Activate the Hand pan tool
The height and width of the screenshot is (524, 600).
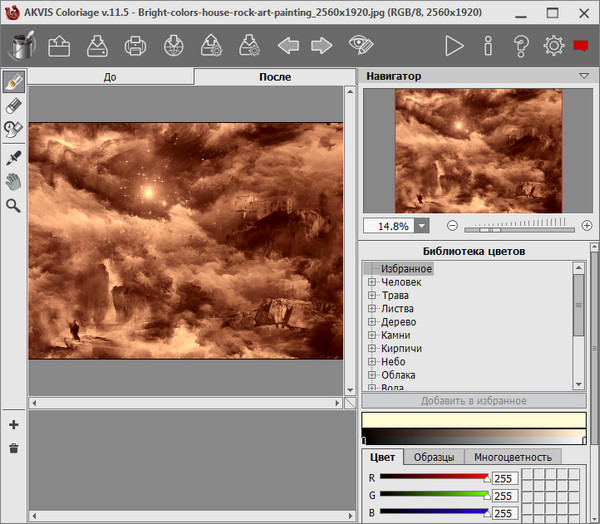[x=14, y=181]
